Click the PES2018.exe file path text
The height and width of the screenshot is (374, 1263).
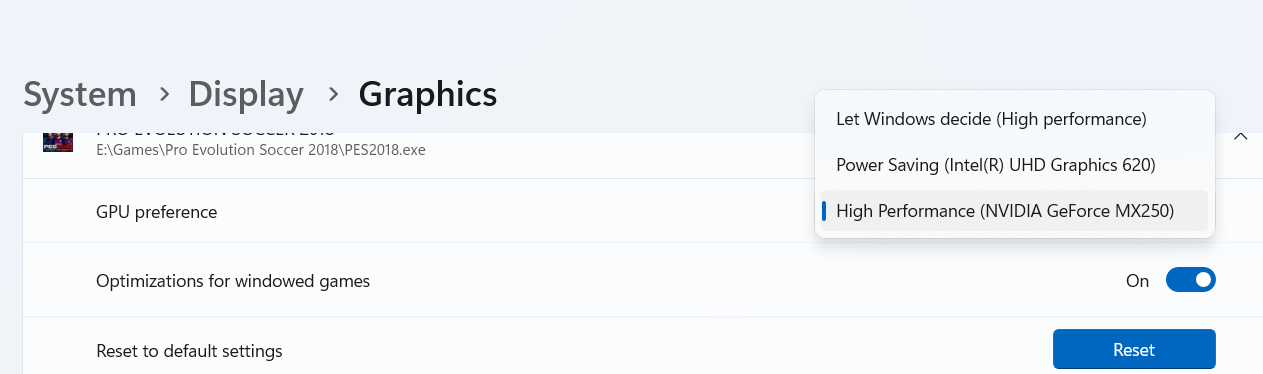(261, 150)
